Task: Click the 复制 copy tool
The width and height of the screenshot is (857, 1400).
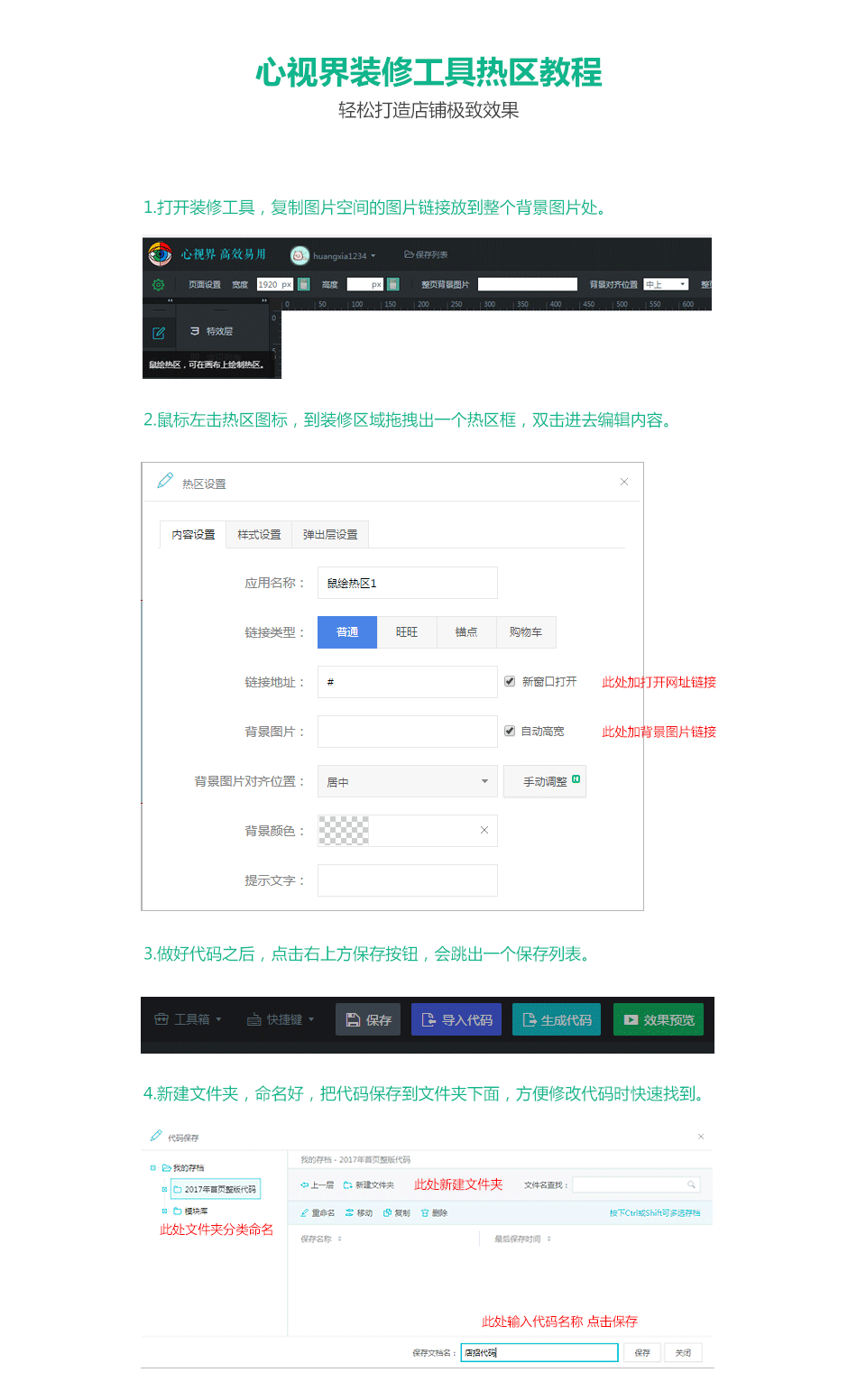Action: [x=397, y=1212]
